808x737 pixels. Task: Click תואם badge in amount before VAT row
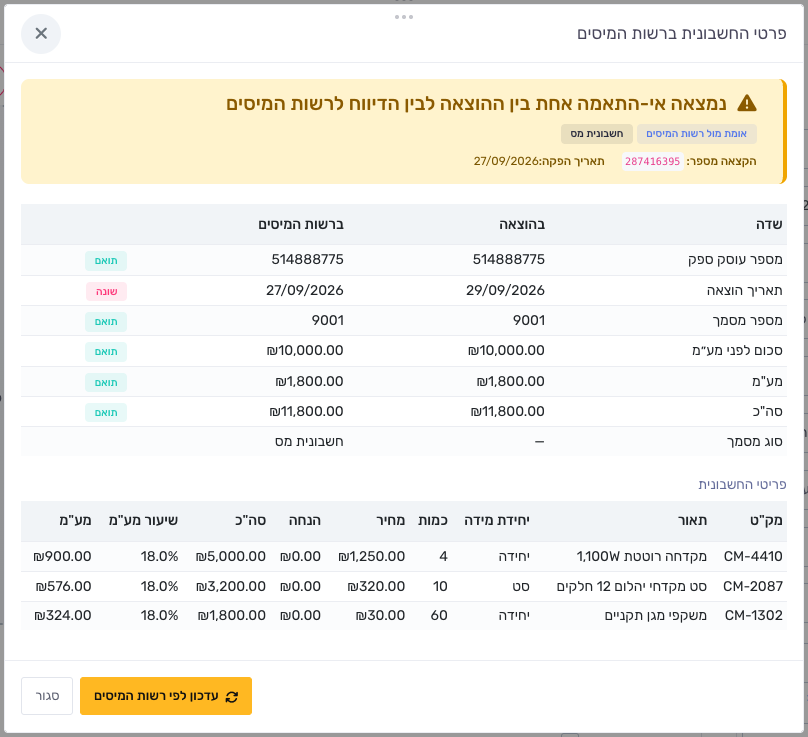(106, 351)
